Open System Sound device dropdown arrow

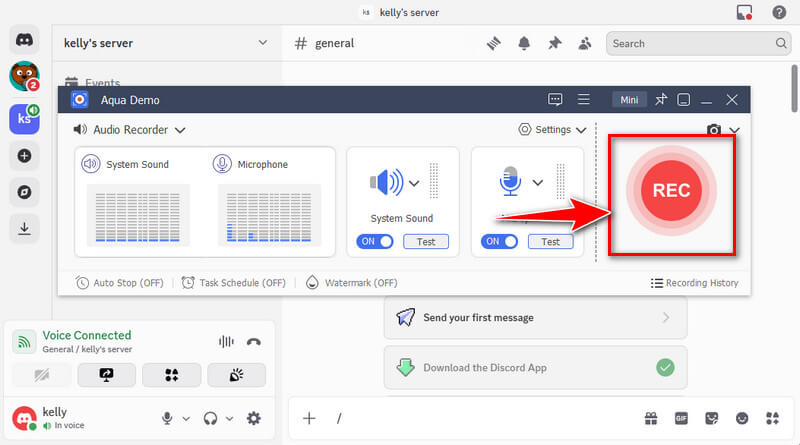point(414,183)
